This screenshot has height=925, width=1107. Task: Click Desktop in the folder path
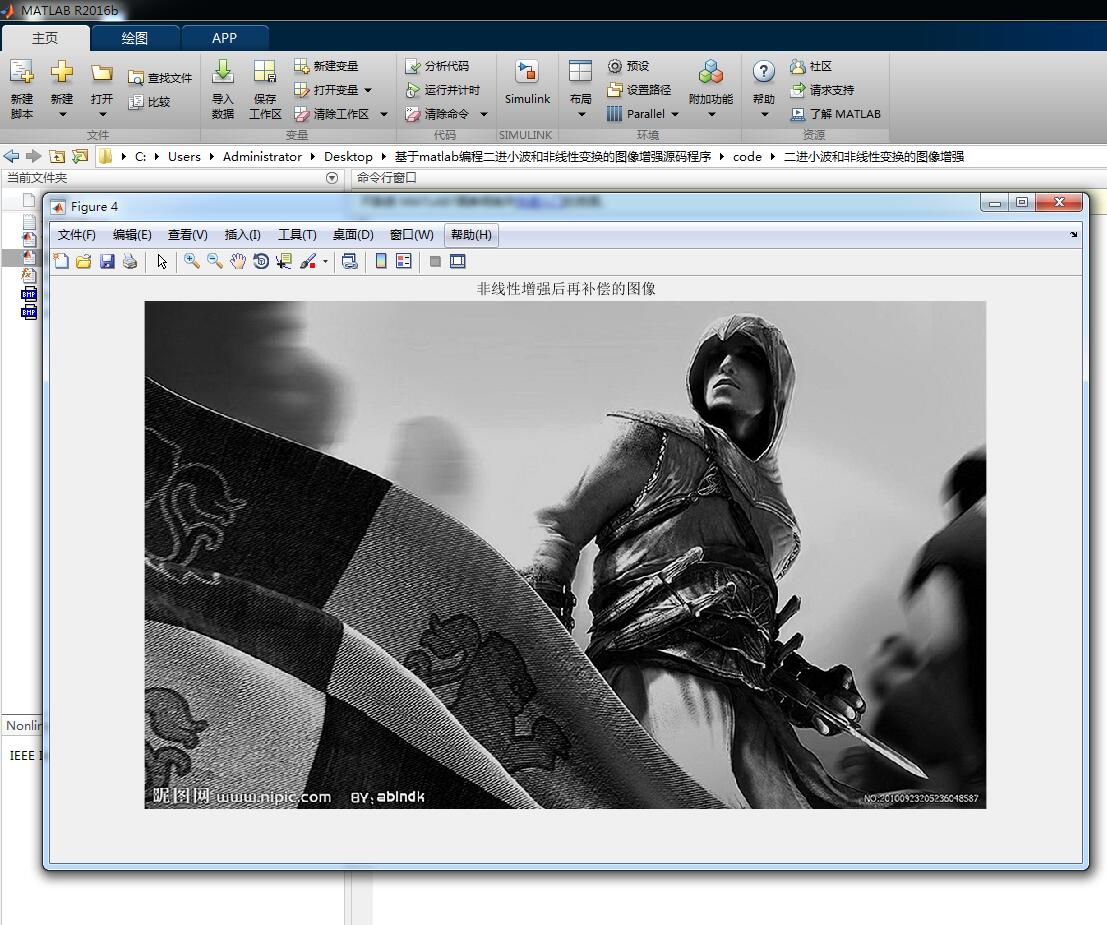tap(348, 156)
